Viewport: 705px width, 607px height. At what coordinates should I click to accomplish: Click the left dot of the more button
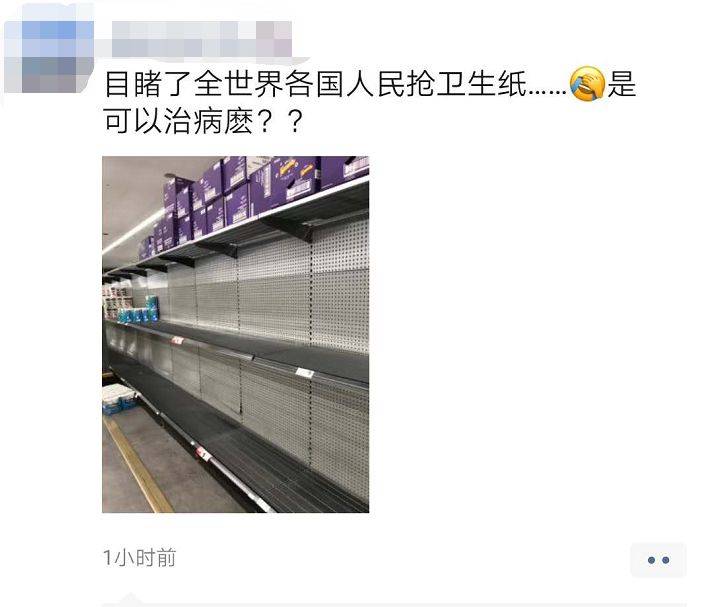[651, 560]
